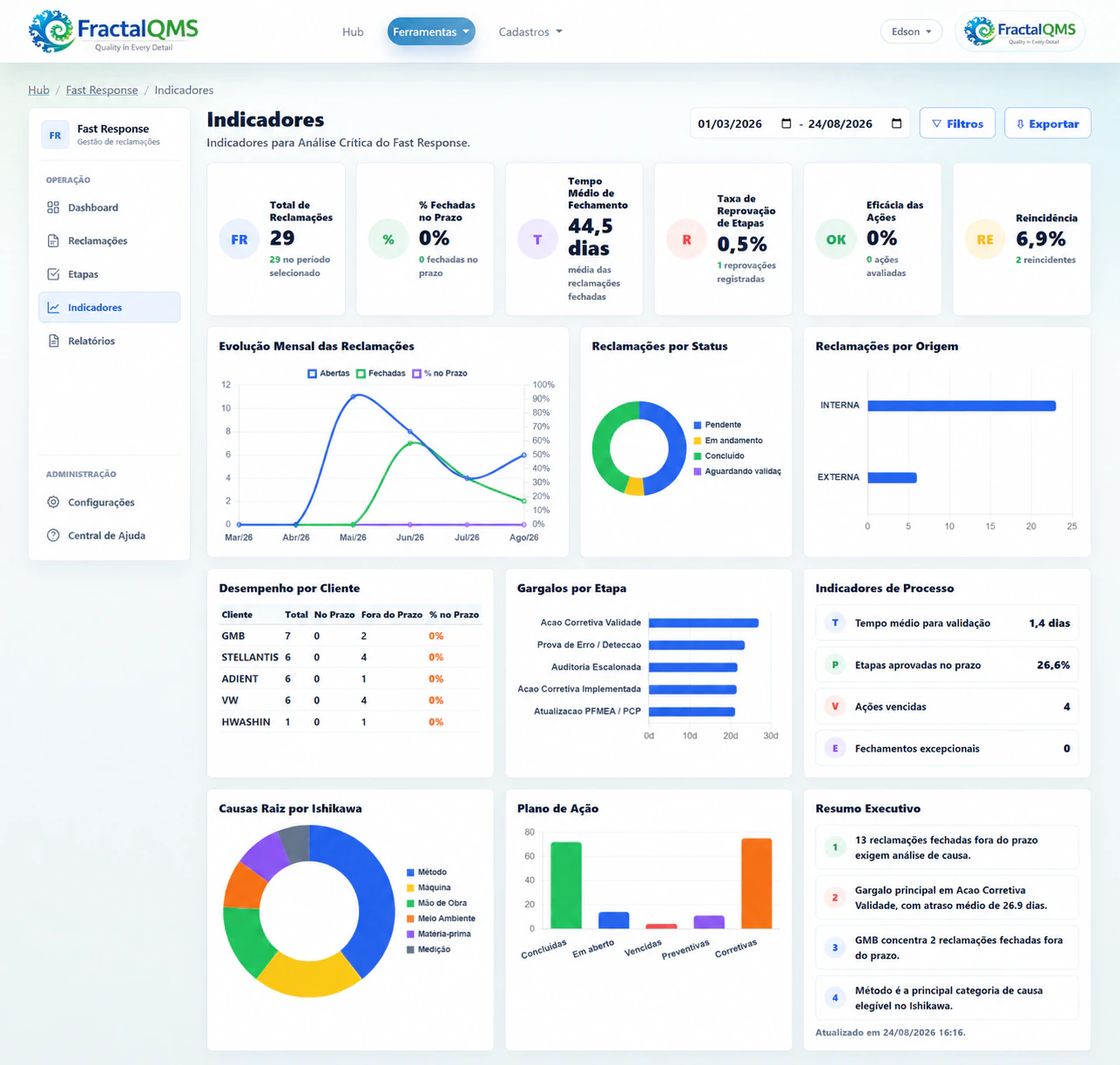Expand the Ferramentas dropdown menu
This screenshot has width=1120, height=1065.
click(431, 32)
